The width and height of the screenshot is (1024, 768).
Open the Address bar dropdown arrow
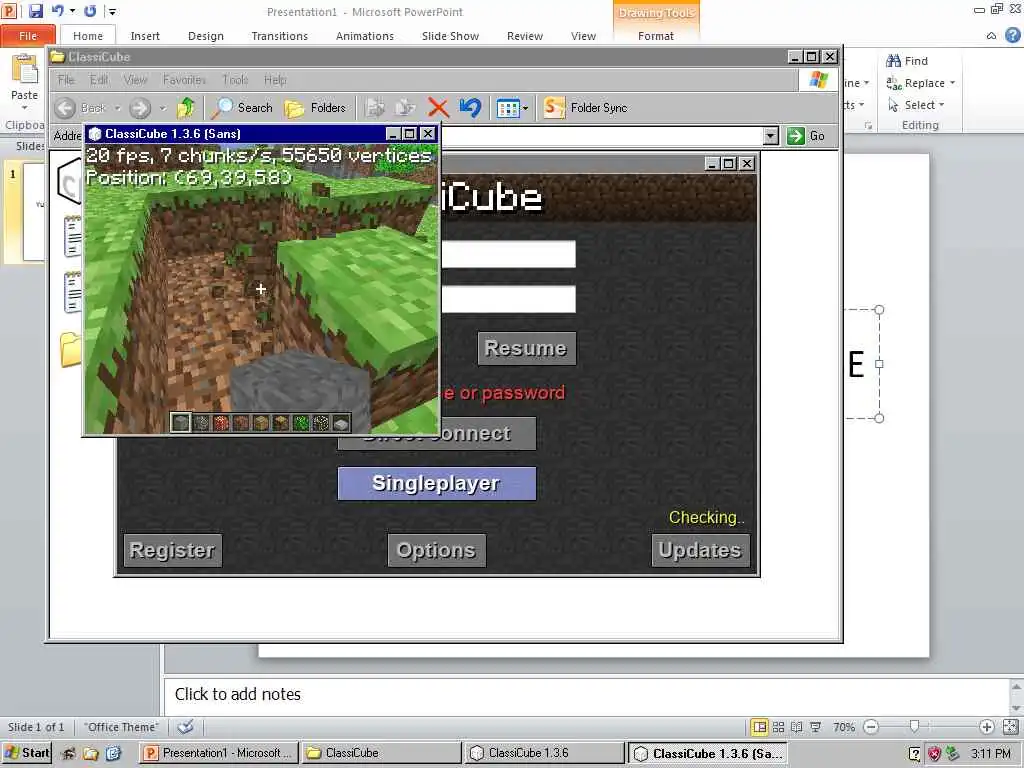pos(771,136)
